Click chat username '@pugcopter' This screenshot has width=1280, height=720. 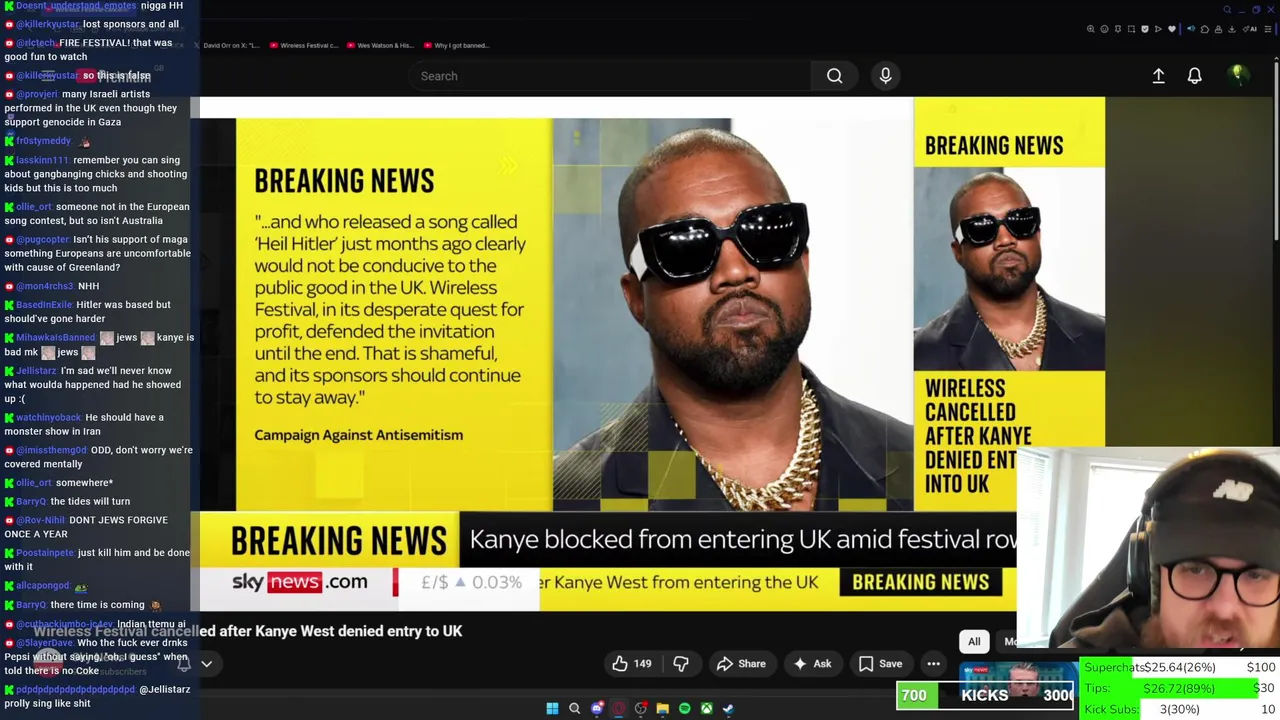42,240
